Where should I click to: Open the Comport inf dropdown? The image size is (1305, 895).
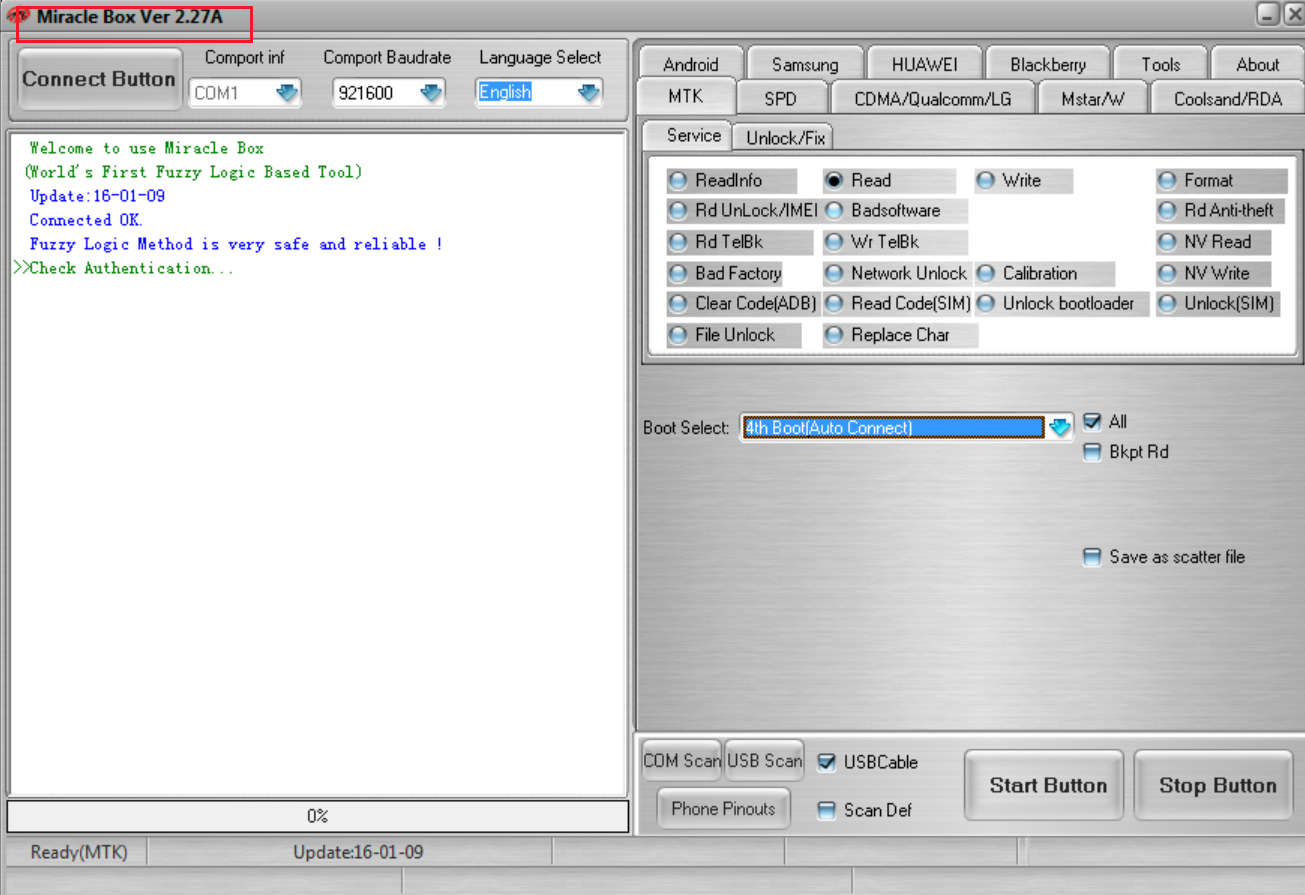click(287, 93)
